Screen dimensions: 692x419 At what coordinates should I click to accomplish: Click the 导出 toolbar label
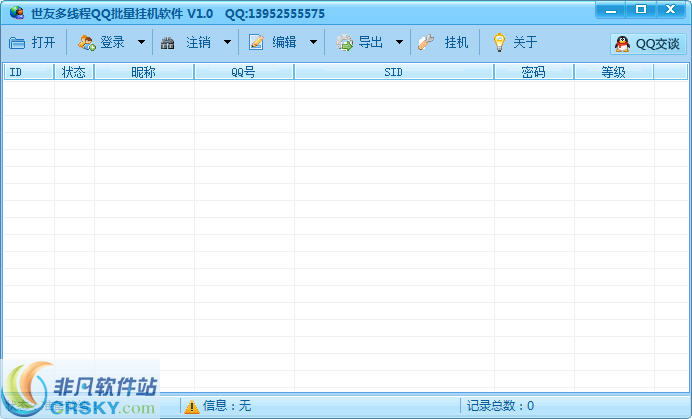click(370, 42)
